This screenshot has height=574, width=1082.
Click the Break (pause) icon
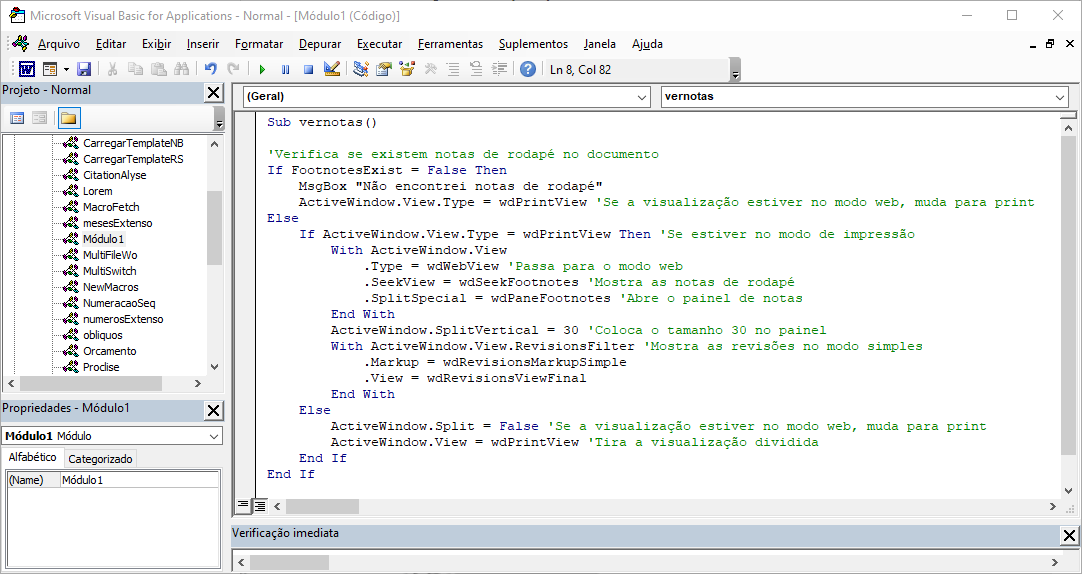[286, 69]
